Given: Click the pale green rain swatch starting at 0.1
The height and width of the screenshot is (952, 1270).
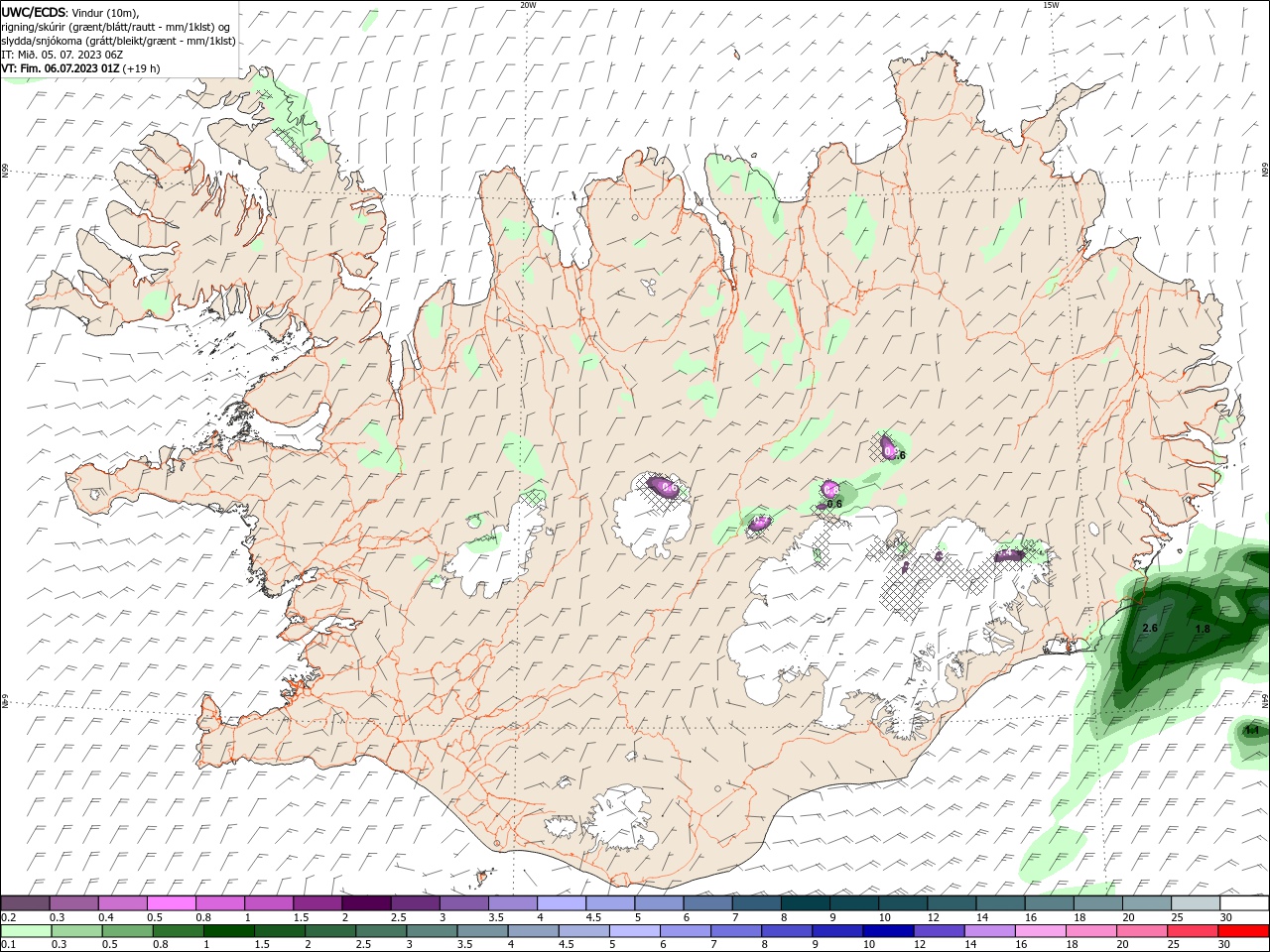Looking at the screenshot, I should pyautogui.click(x=26, y=931).
